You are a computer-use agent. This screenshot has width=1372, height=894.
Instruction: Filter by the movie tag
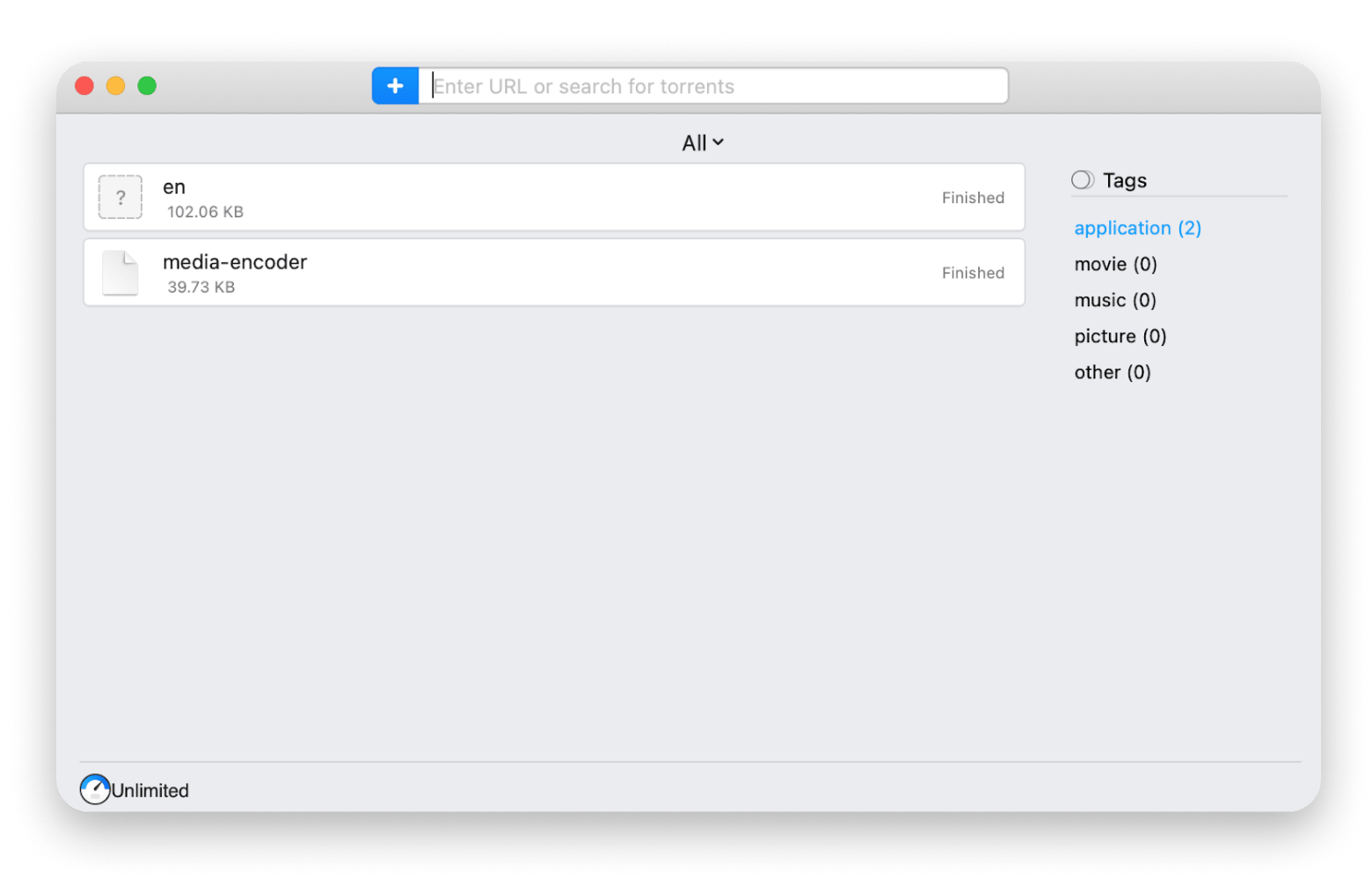click(x=1115, y=264)
